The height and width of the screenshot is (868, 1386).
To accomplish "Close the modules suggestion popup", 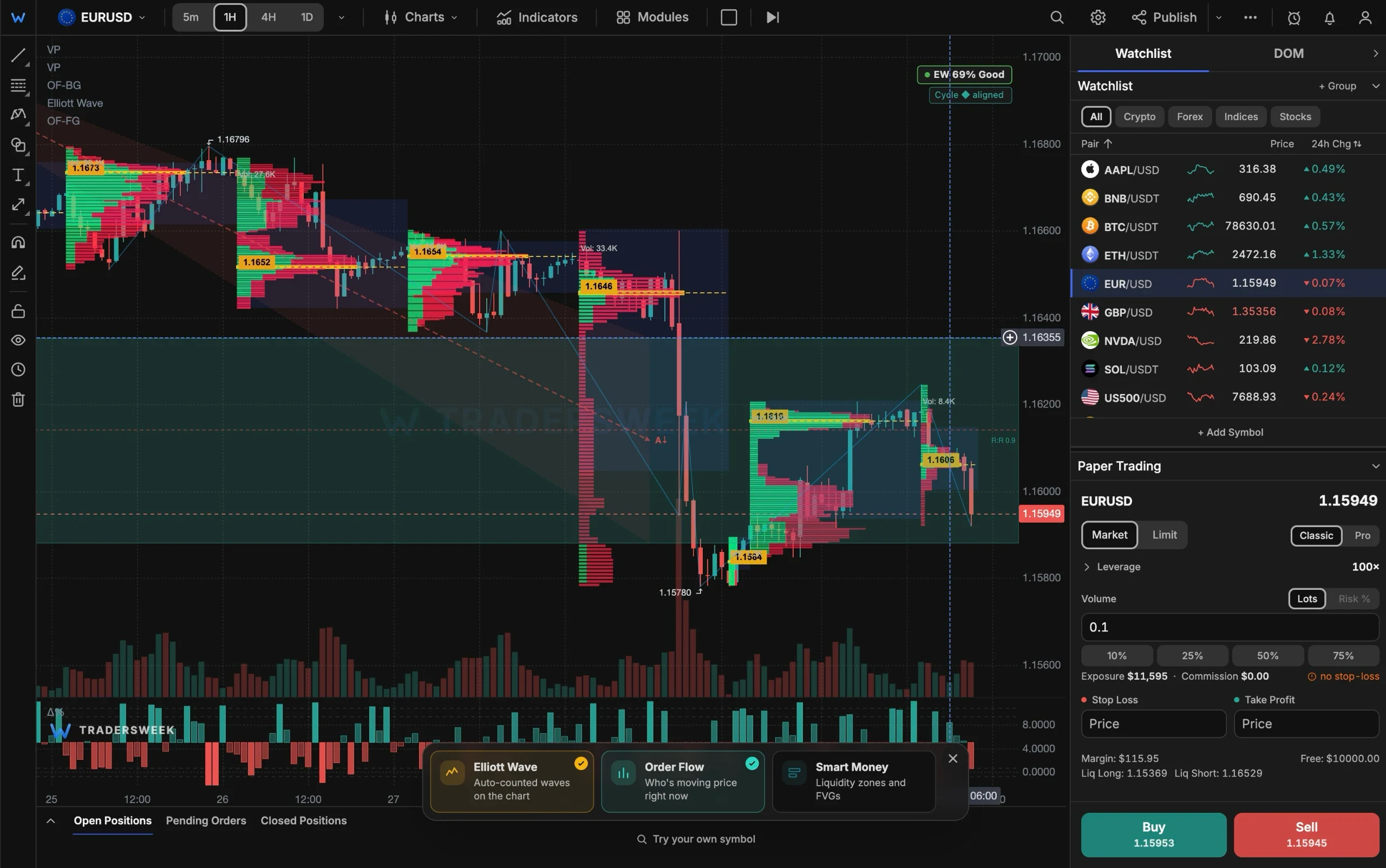I will (952, 758).
